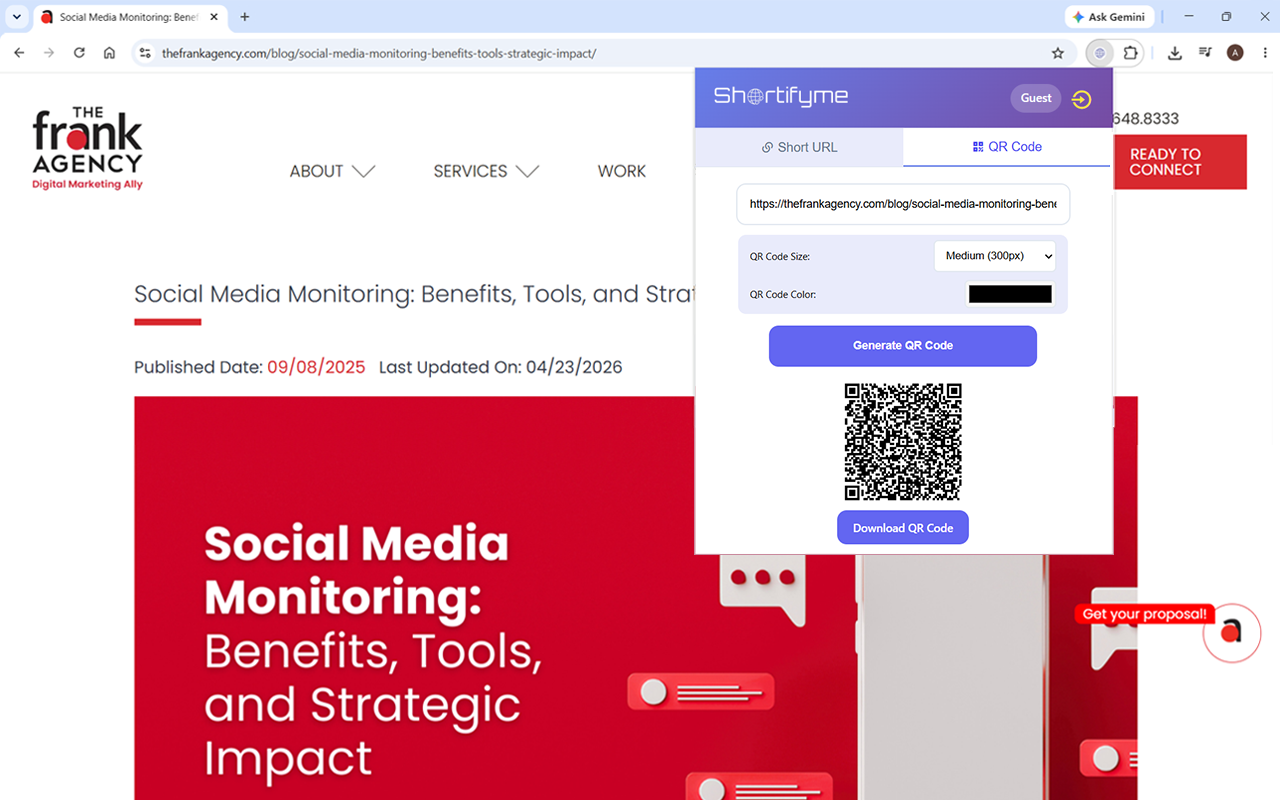The image size is (1280, 800).
Task: Open the media control icon in toolbar
Action: [1205, 53]
